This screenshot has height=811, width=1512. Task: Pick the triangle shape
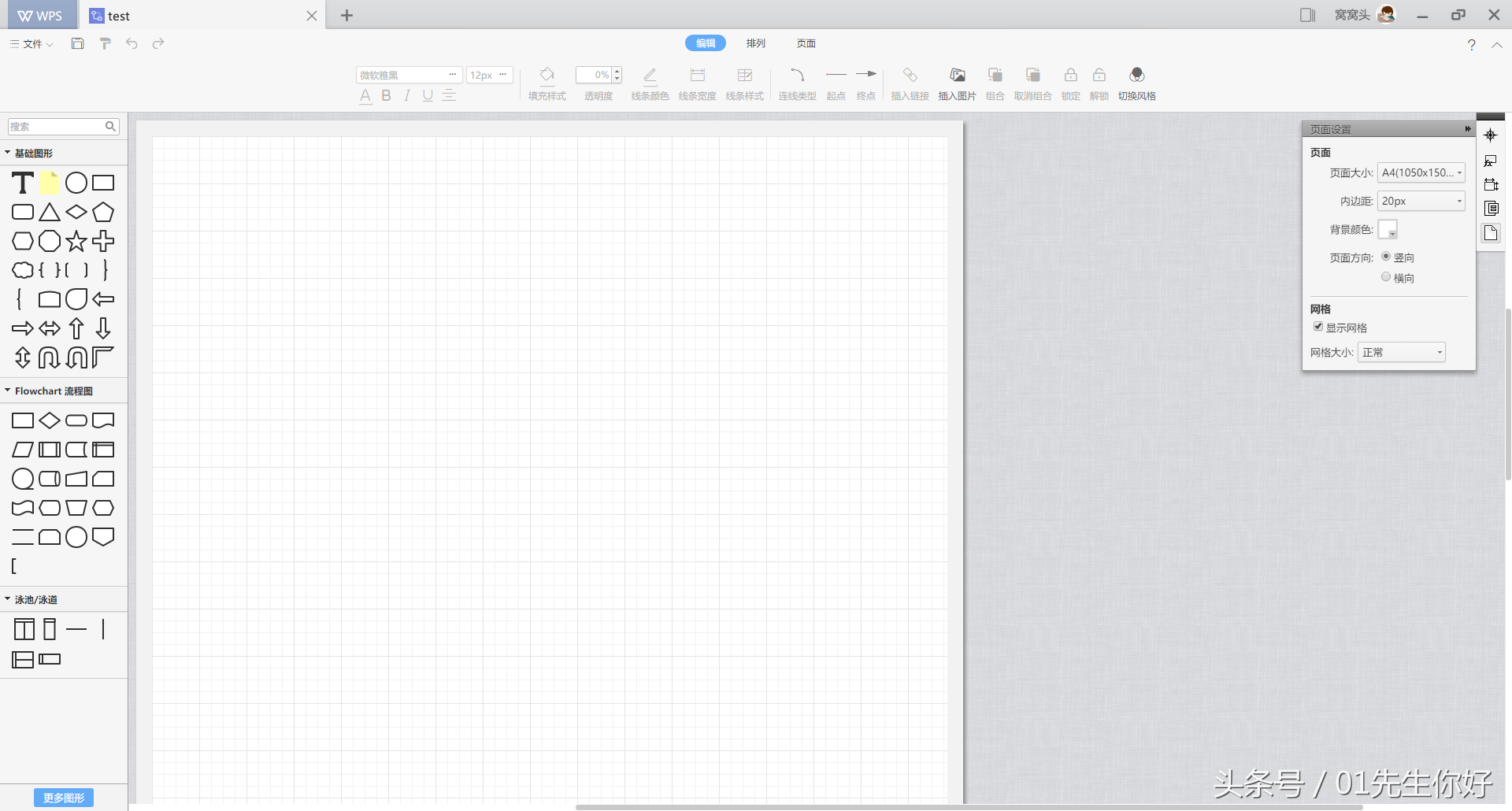[x=50, y=212]
